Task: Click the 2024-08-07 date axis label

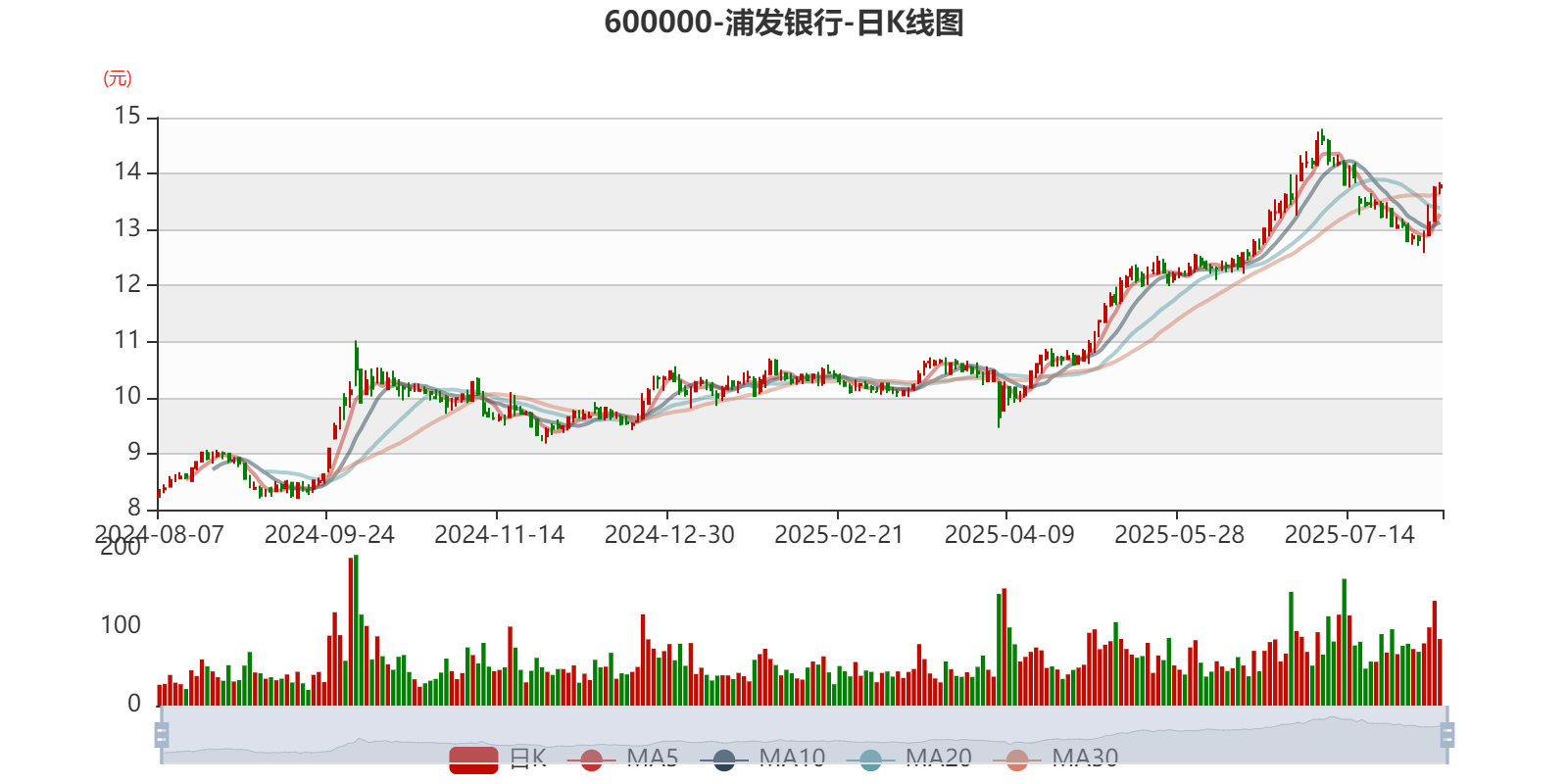Action: coord(159,534)
